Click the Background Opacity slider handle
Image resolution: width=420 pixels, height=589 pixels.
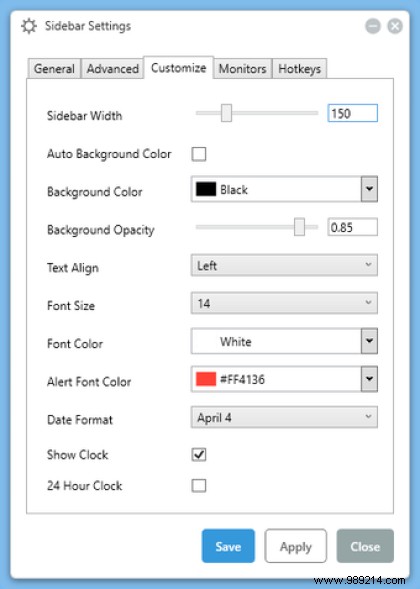tap(299, 227)
